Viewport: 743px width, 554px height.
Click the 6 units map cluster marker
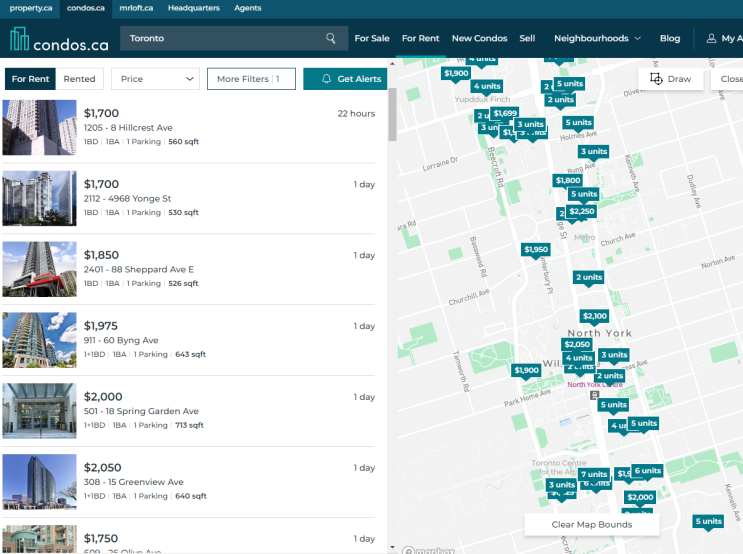[648, 471]
